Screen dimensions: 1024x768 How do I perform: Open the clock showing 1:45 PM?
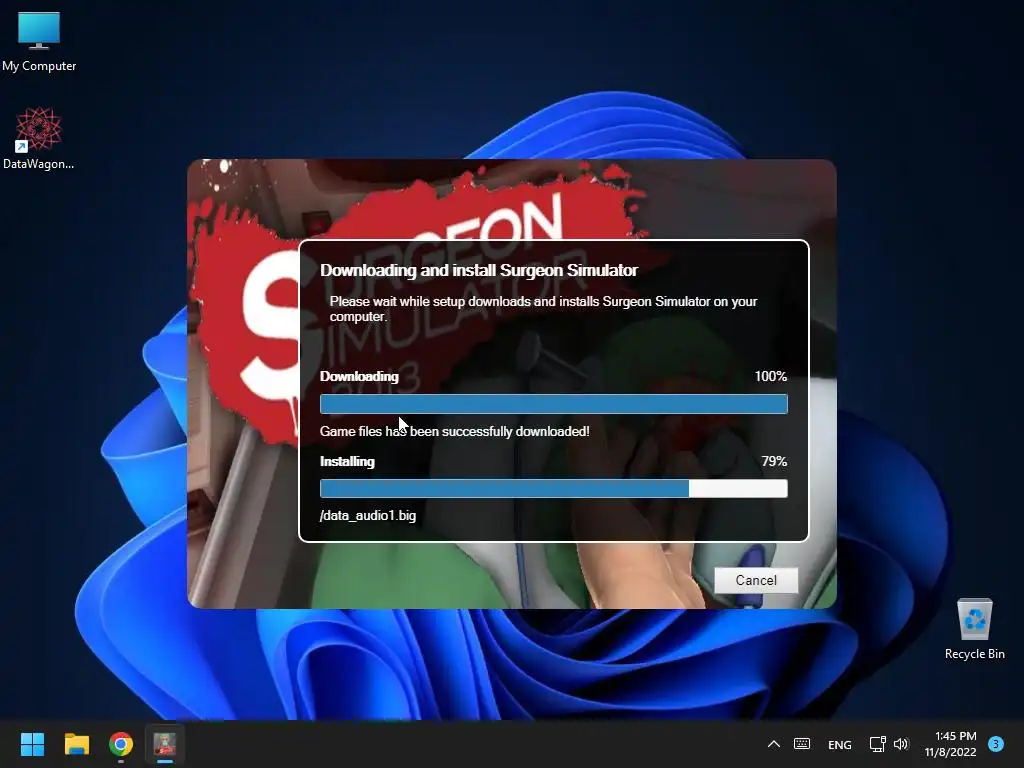click(x=950, y=744)
